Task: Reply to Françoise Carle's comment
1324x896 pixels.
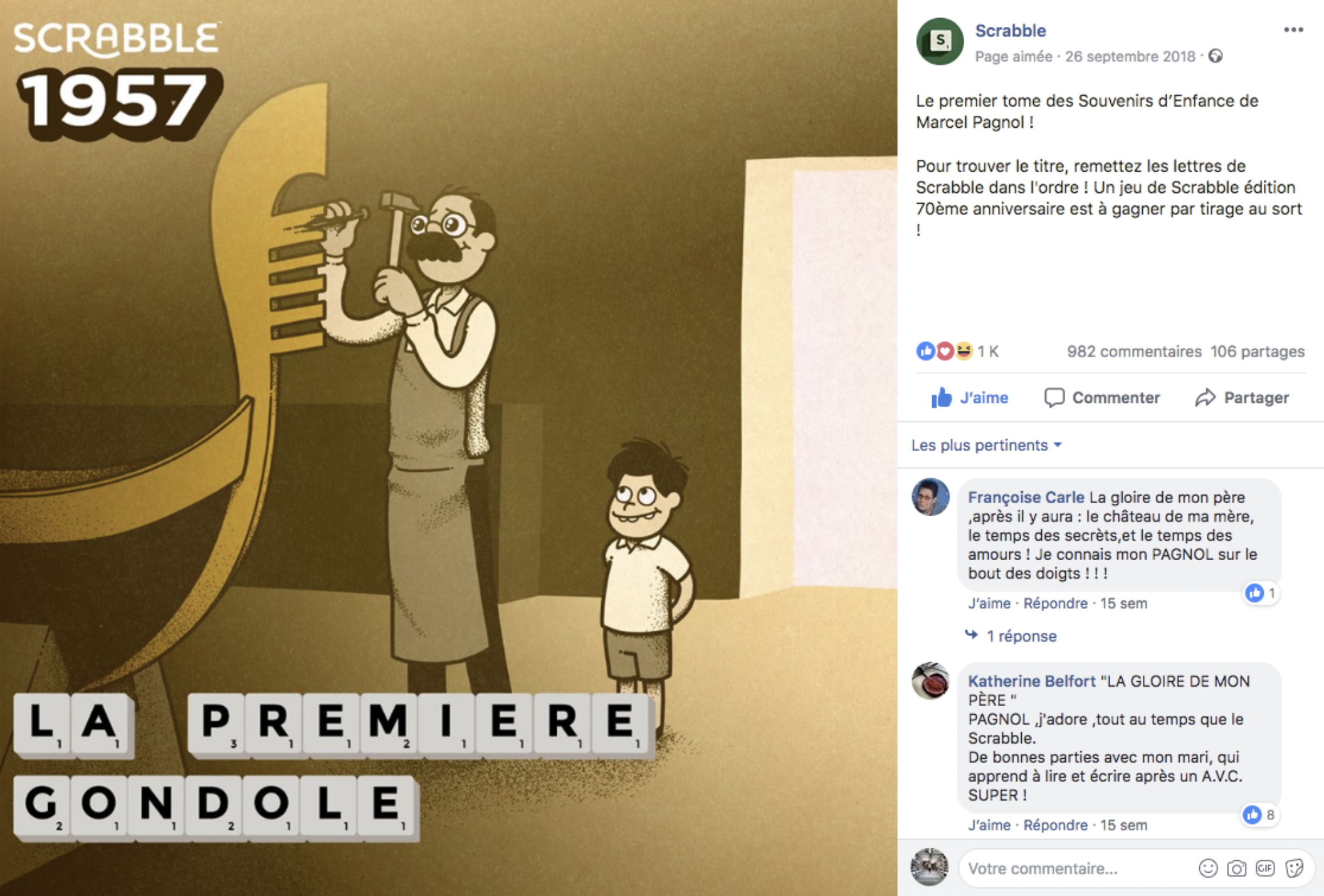Action: 1055,603
